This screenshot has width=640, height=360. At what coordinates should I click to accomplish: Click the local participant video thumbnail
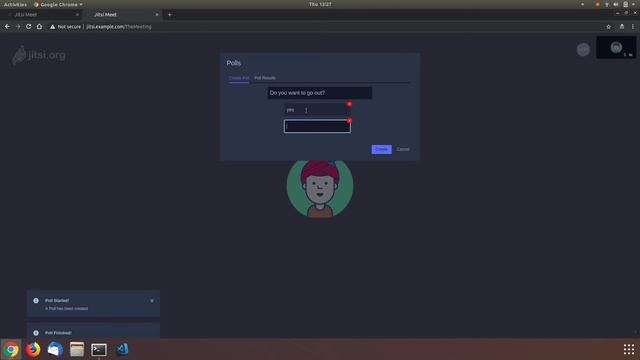click(x=616, y=47)
